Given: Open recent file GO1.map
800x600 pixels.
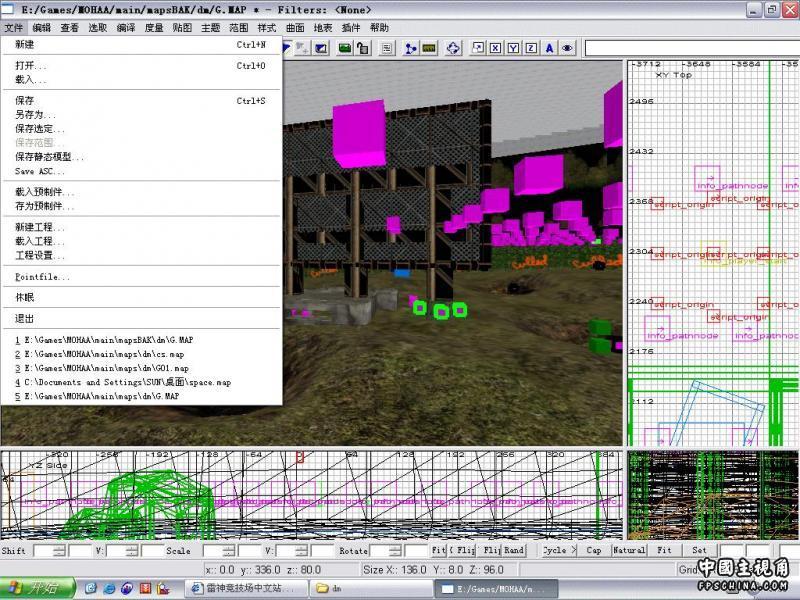Looking at the screenshot, I should pos(141,368).
